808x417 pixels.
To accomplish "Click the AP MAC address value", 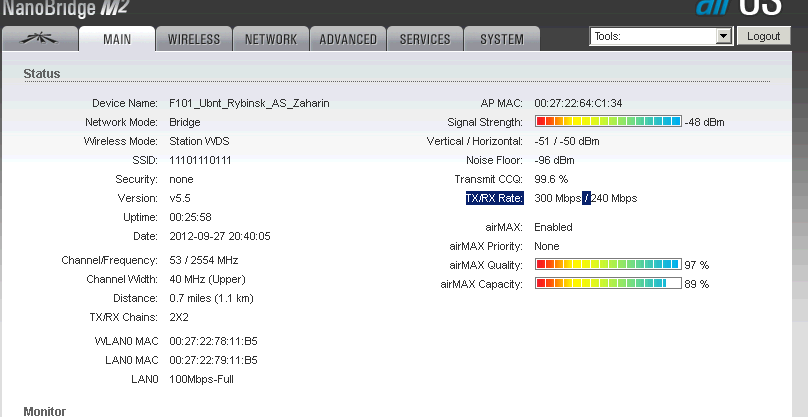I will pos(578,103).
